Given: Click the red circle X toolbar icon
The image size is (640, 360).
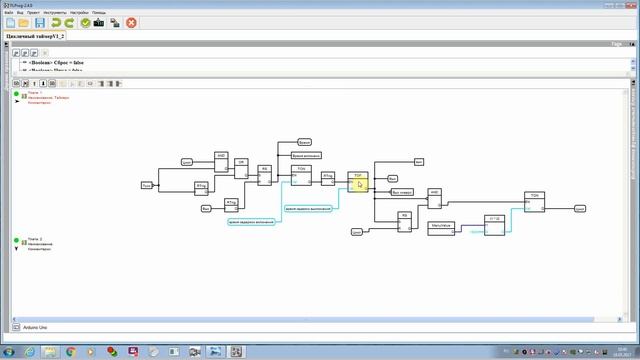Looking at the screenshot, I should (x=131, y=23).
